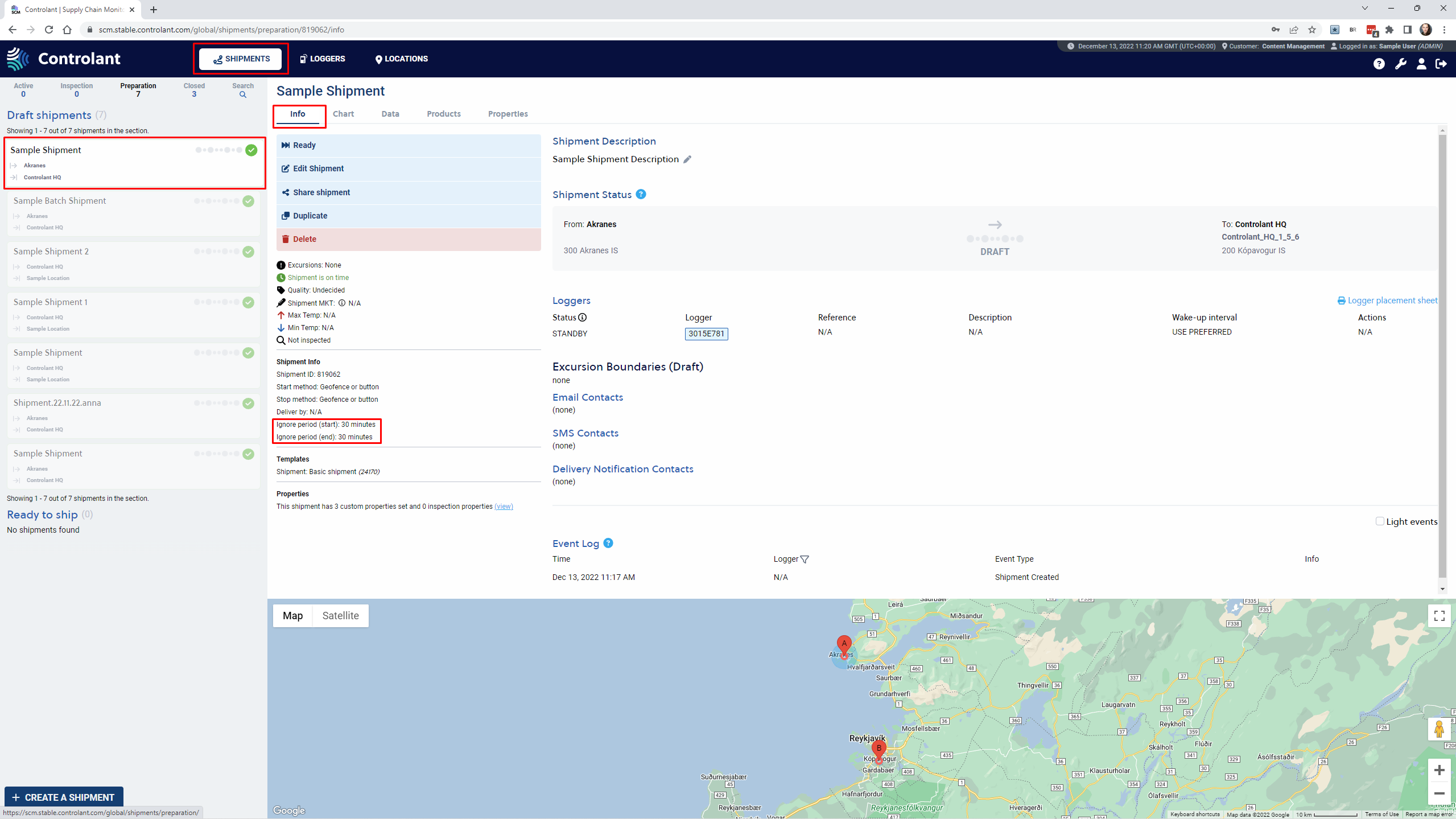The image size is (1456, 819).
Task: Select the Info tab
Action: 298,114
